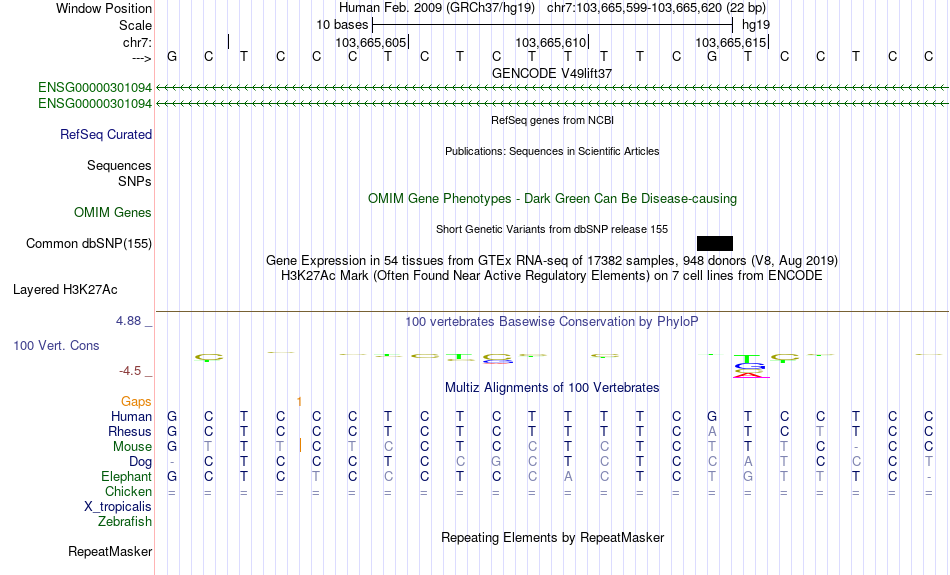
Task: Click Basewise Conservation by PhyloP title
Action: pyautogui.click(x=552, y=322)
